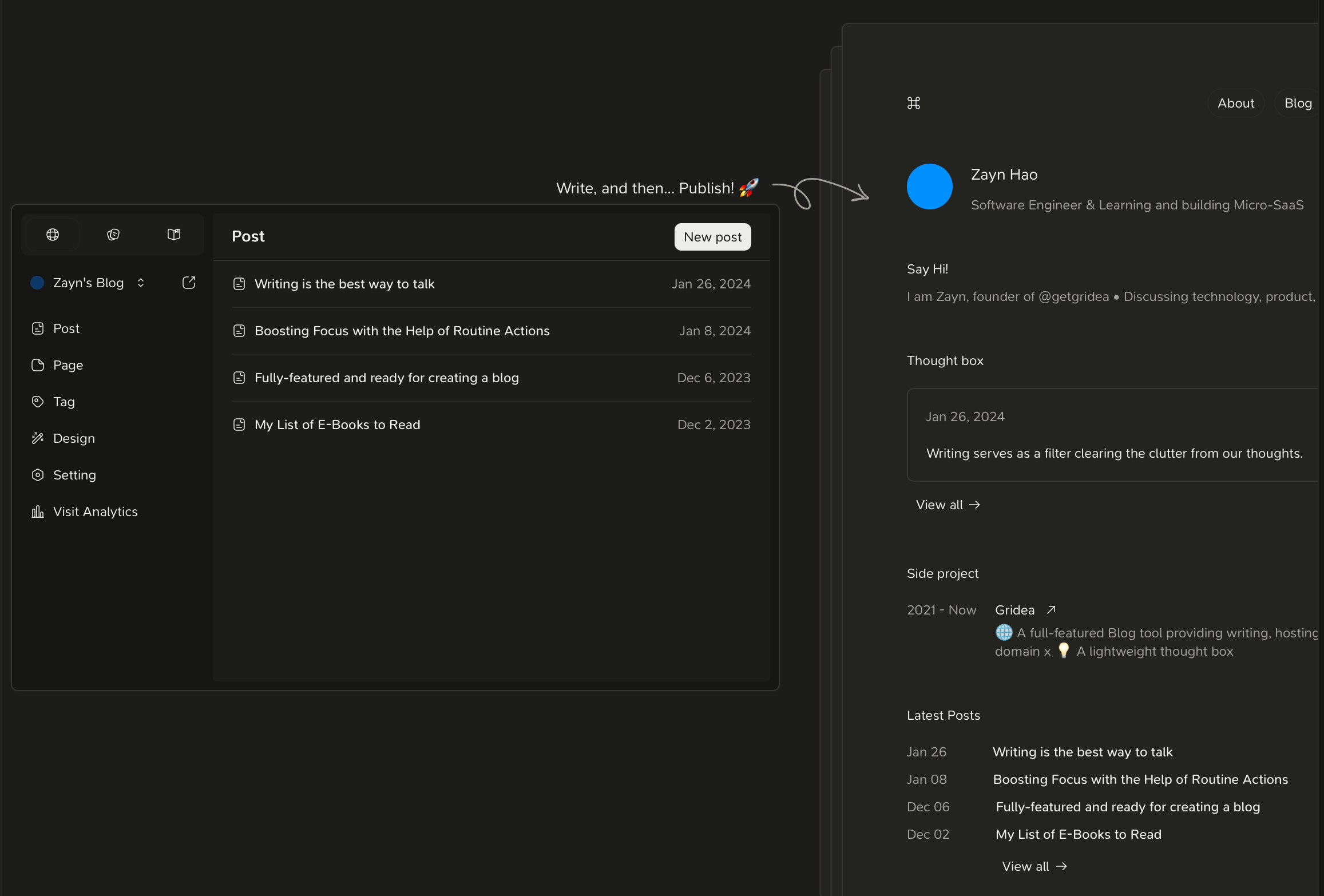Click the Blog navigation link
1324x896 pixels.
click(x=1298, y=104)
